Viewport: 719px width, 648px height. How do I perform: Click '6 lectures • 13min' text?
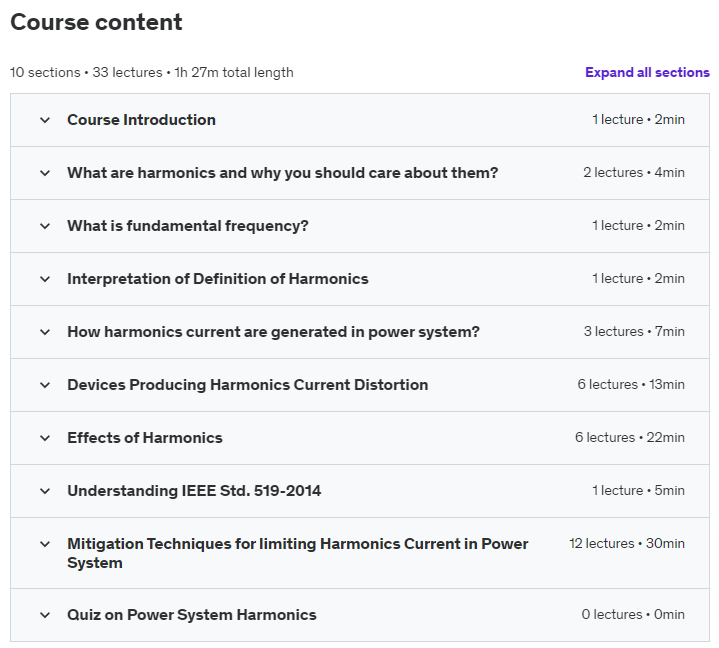pos(631,384)
